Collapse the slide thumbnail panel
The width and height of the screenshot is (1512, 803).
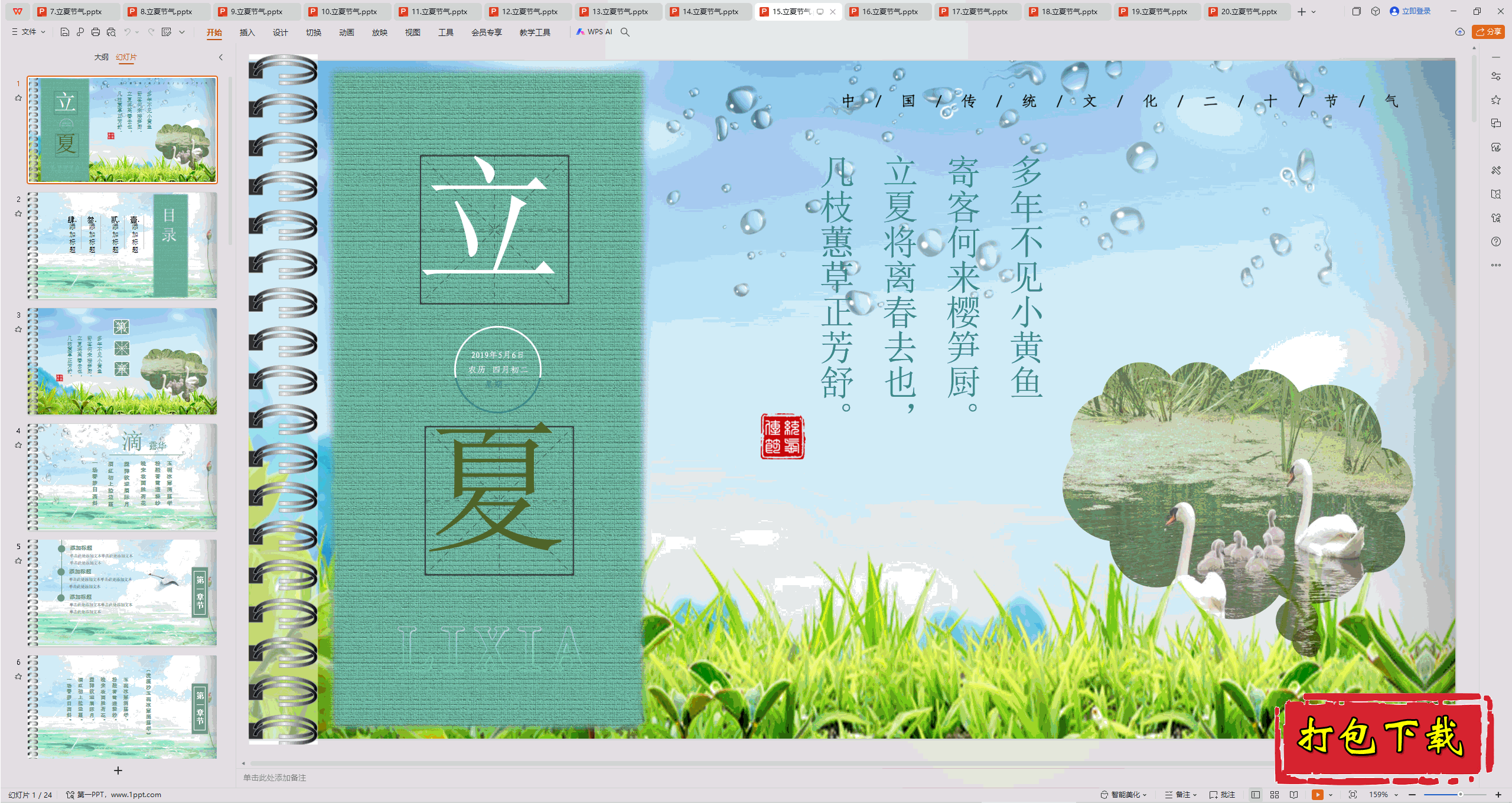coord(221,57)
